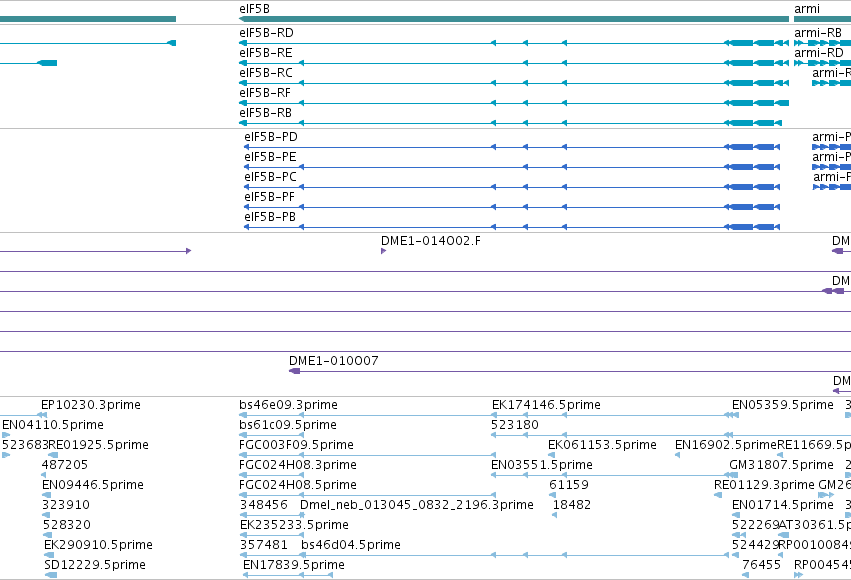This screenshot has height=580, width=851.
Task: Select the RE01129.3prime EST
Action: coord(764,485)
